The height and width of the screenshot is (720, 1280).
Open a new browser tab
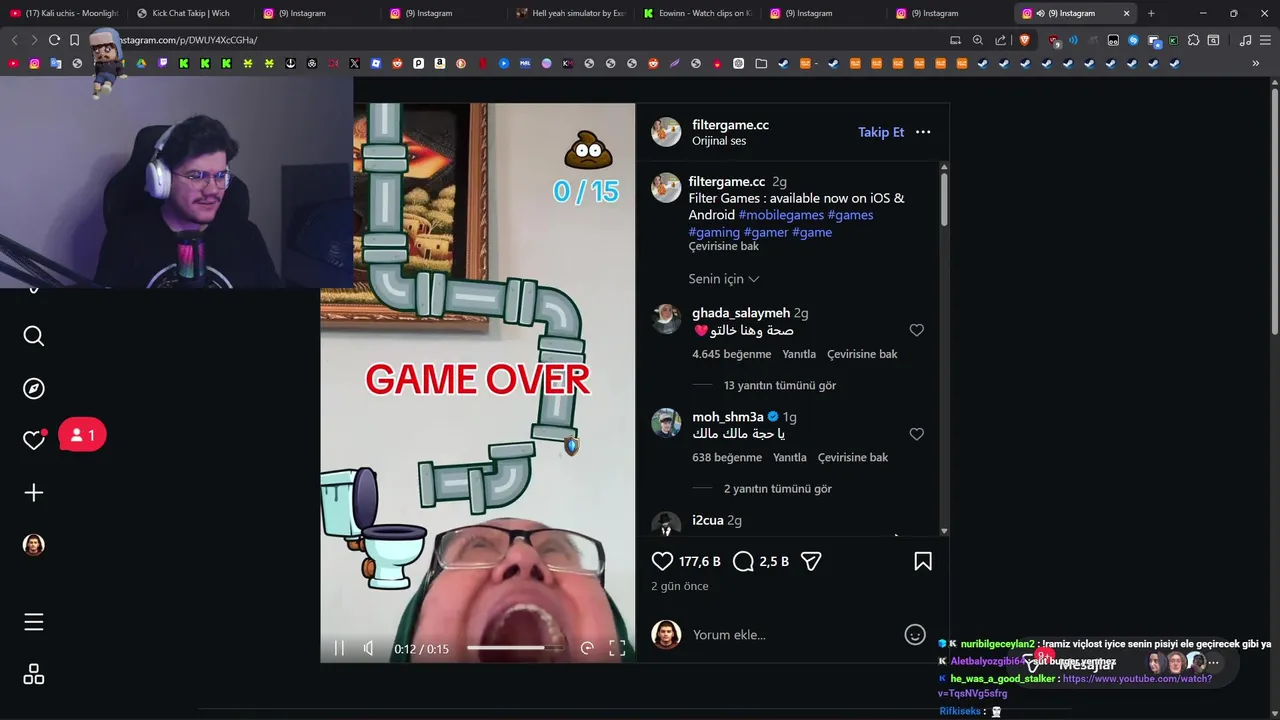(1151, 13)
